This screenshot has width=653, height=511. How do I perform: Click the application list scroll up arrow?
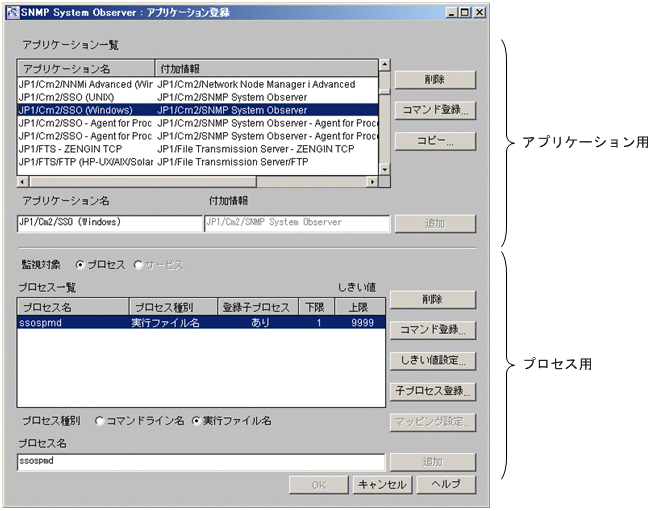tap(385, 65)
